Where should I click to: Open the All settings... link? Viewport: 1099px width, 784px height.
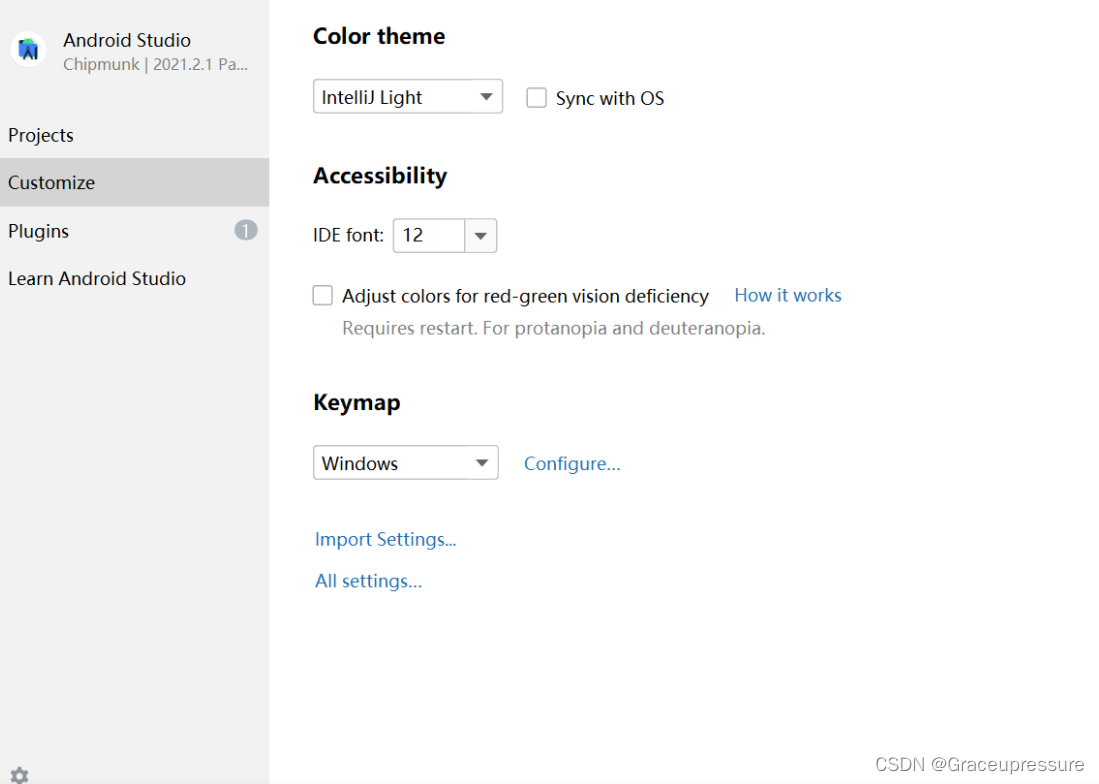368,581
